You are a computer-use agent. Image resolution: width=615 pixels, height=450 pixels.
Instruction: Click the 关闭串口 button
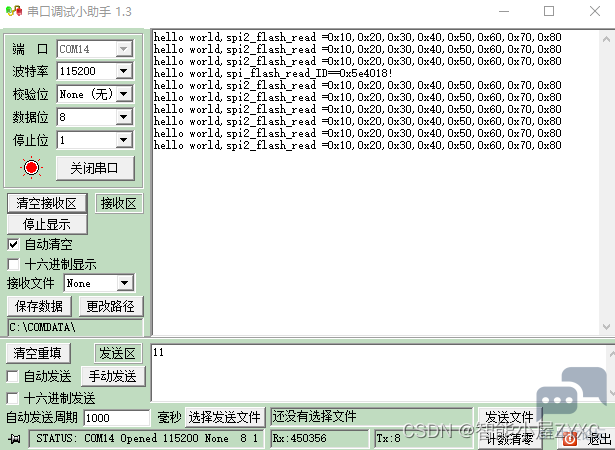coord(95,168)
